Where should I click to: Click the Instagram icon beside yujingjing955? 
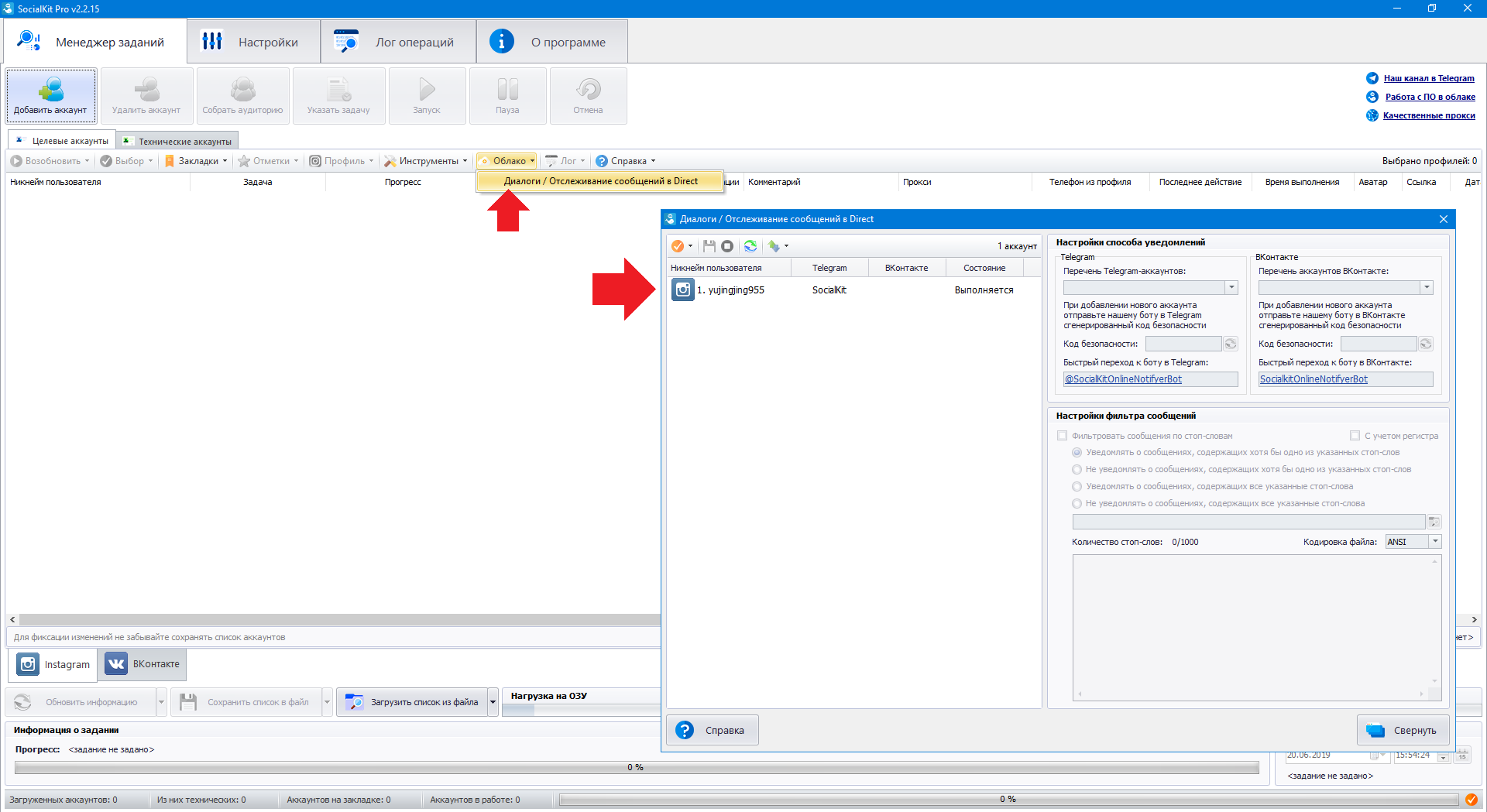682,290
